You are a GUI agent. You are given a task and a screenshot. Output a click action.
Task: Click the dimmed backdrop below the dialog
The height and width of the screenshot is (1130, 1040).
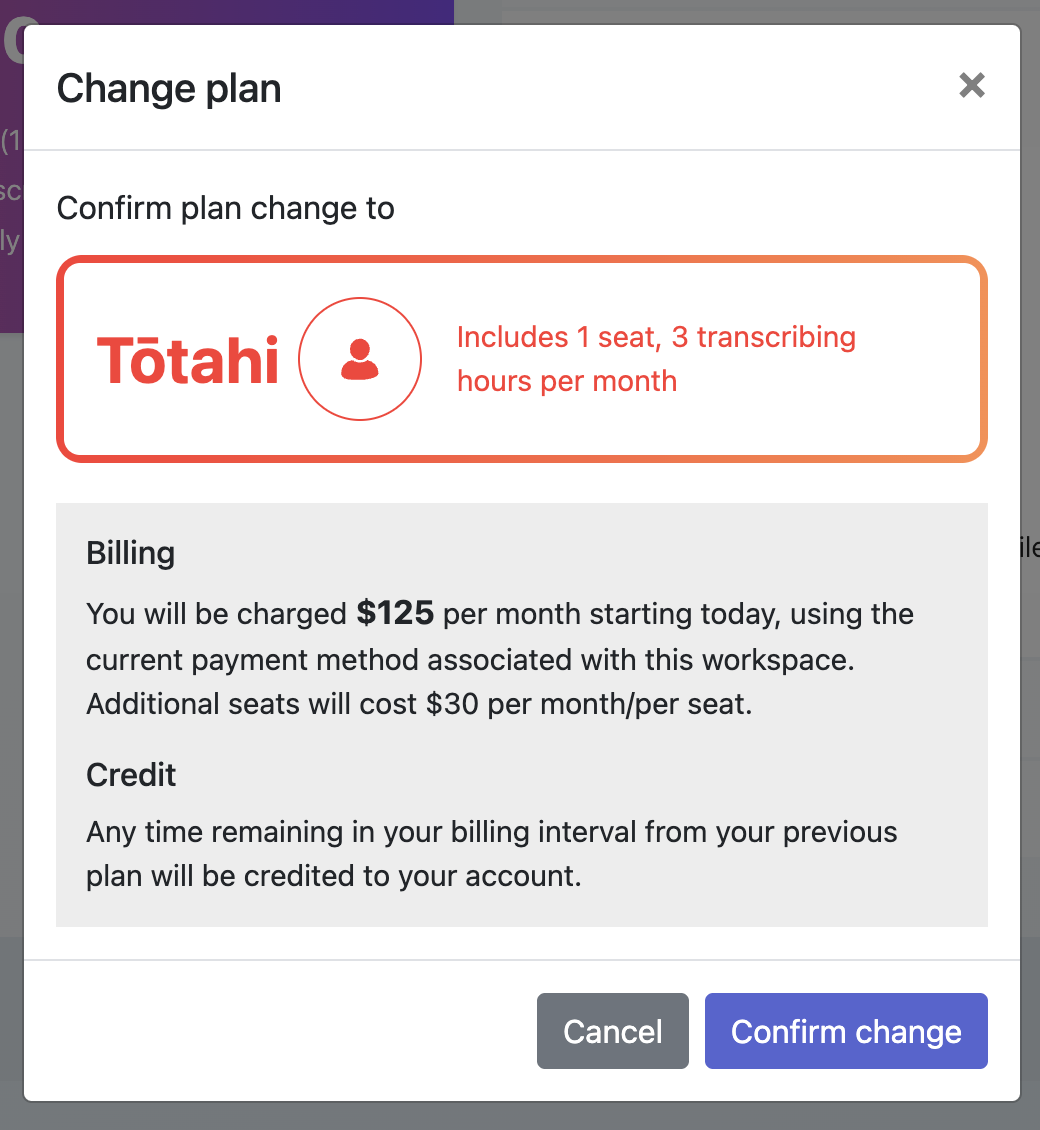[520, 1116]
